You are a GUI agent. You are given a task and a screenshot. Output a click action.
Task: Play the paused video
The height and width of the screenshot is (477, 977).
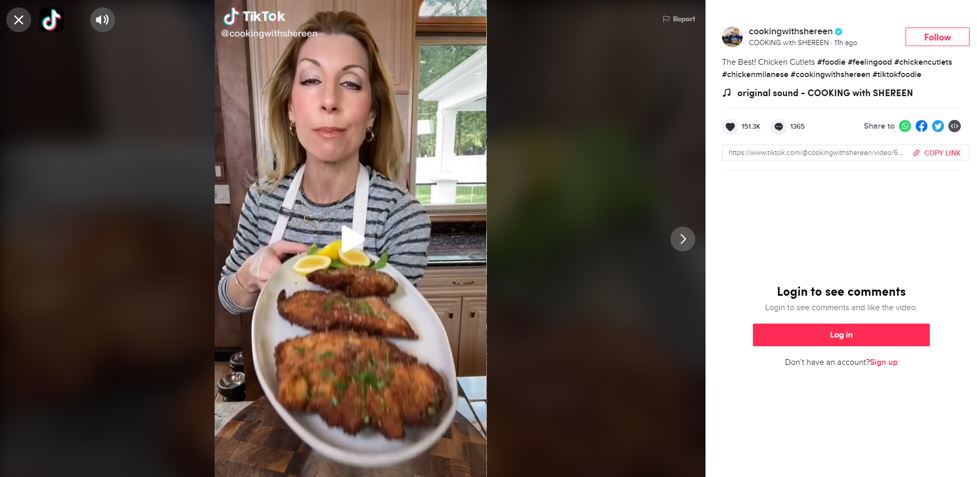pyautogui.click(x=351, y=239)
